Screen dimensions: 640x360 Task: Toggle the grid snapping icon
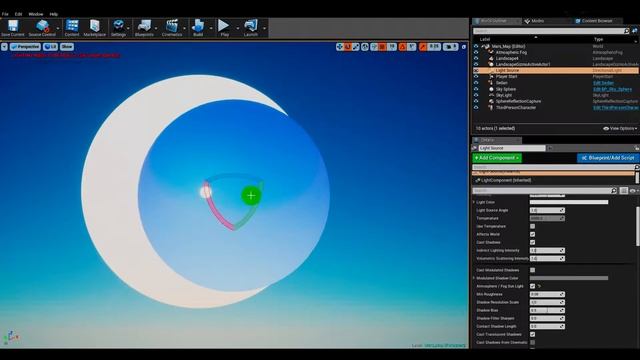pyautogui.click(x=382, y=47)
